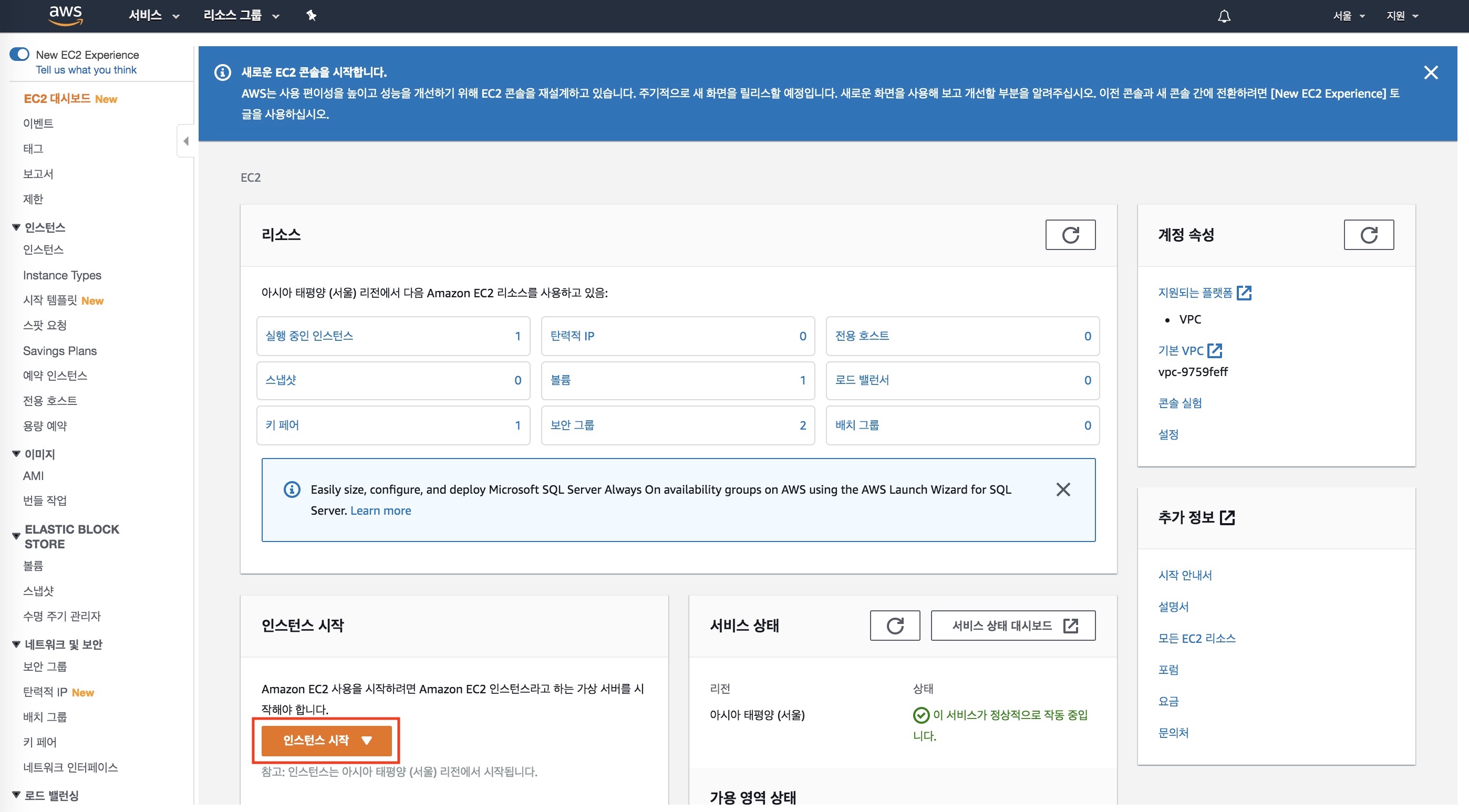Open 보고서 in the sidebar
1469x812 pixels.
pos(38,173)
